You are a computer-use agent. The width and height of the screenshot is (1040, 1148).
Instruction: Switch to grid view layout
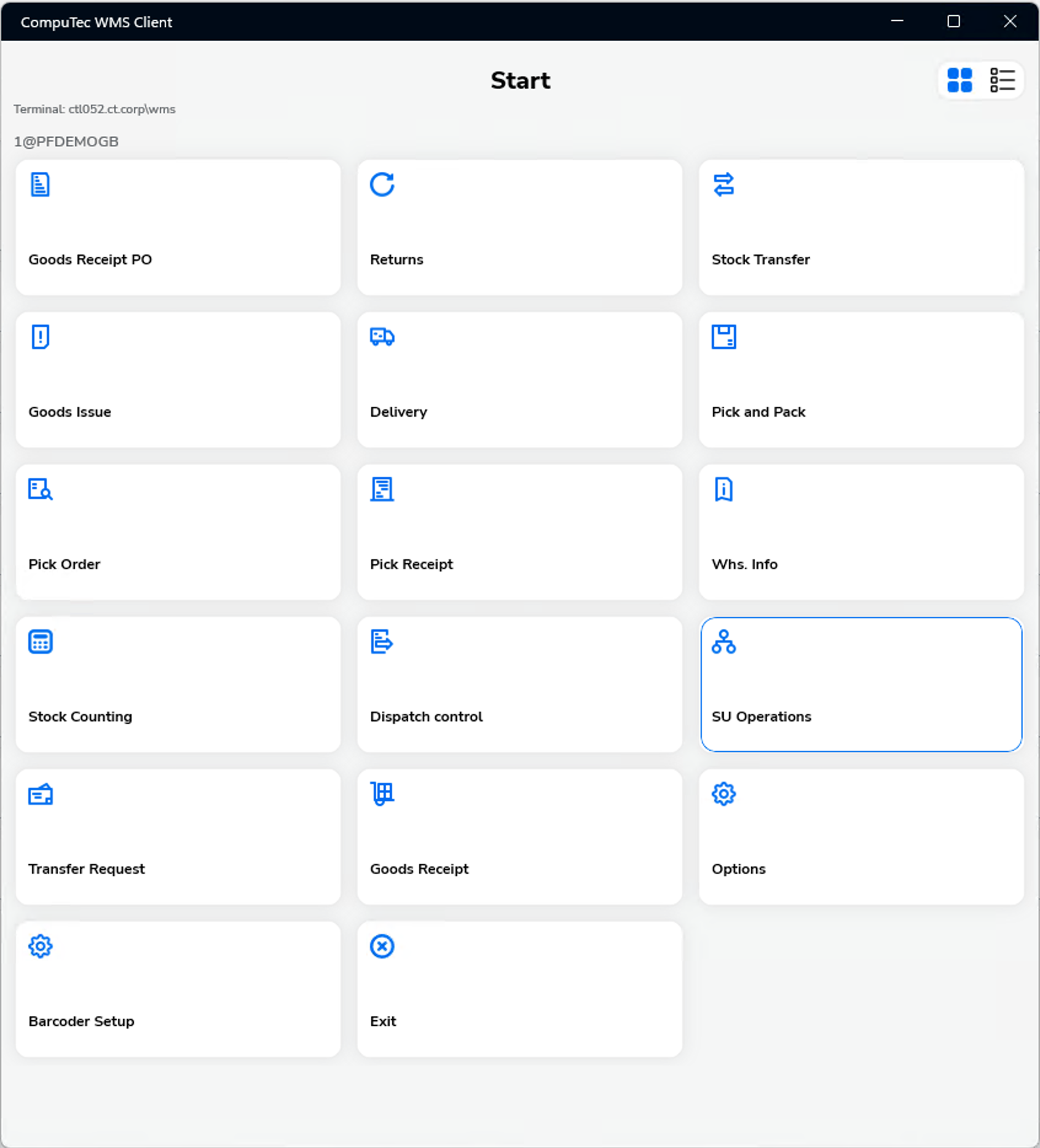[x=959, y=80]
